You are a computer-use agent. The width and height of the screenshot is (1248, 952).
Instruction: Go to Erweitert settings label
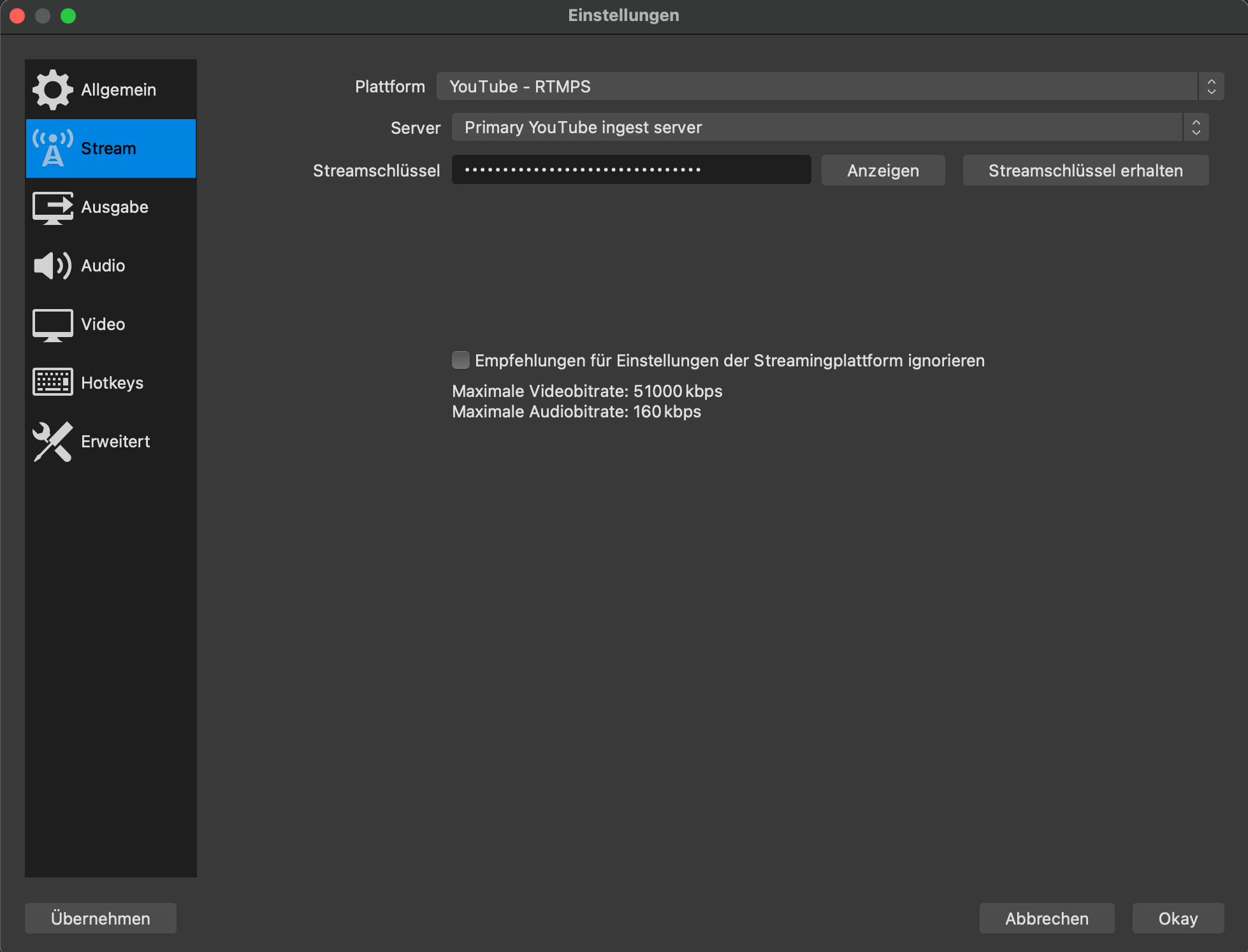[x=115, y=442]
